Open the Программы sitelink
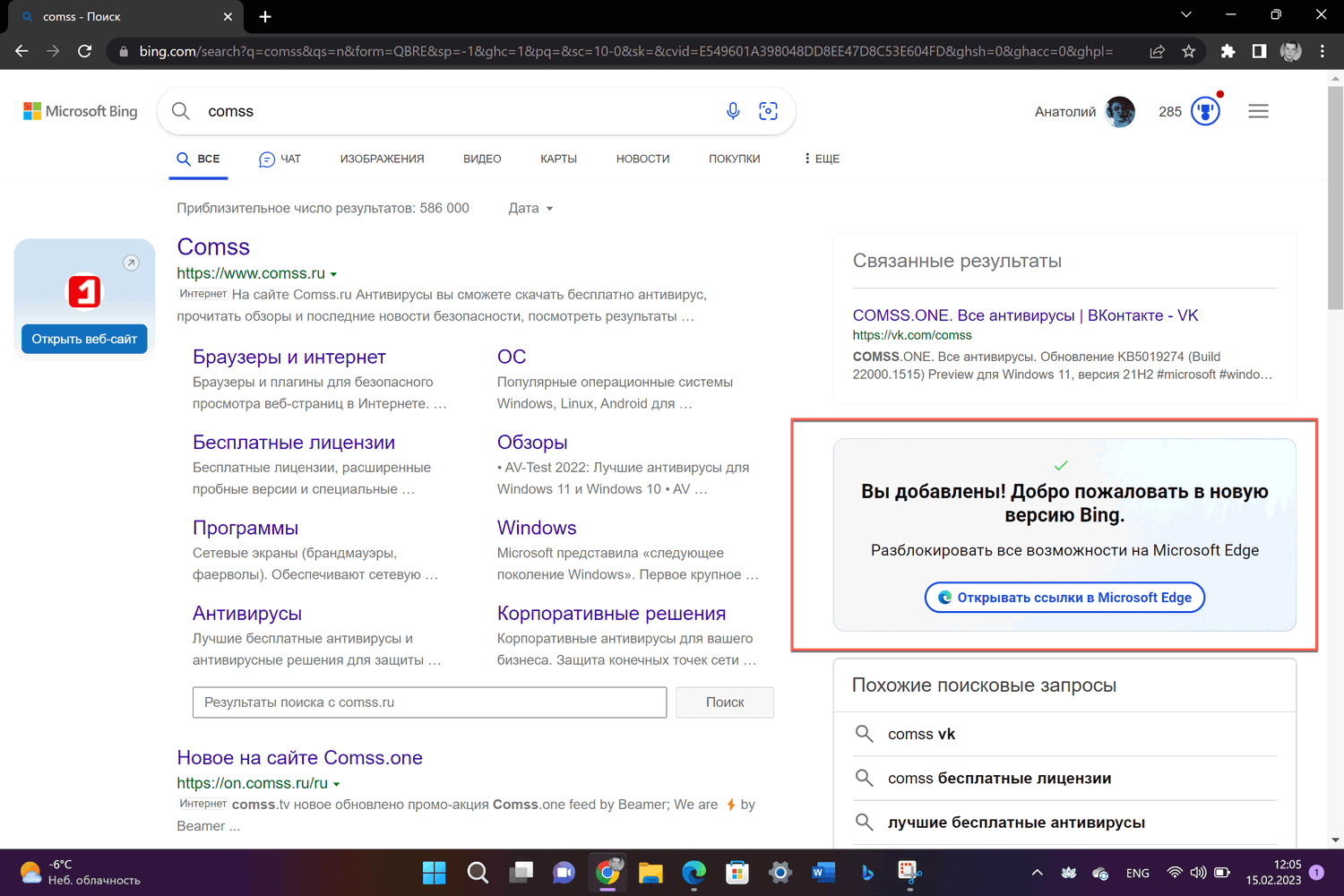 [x=246, y=529]
